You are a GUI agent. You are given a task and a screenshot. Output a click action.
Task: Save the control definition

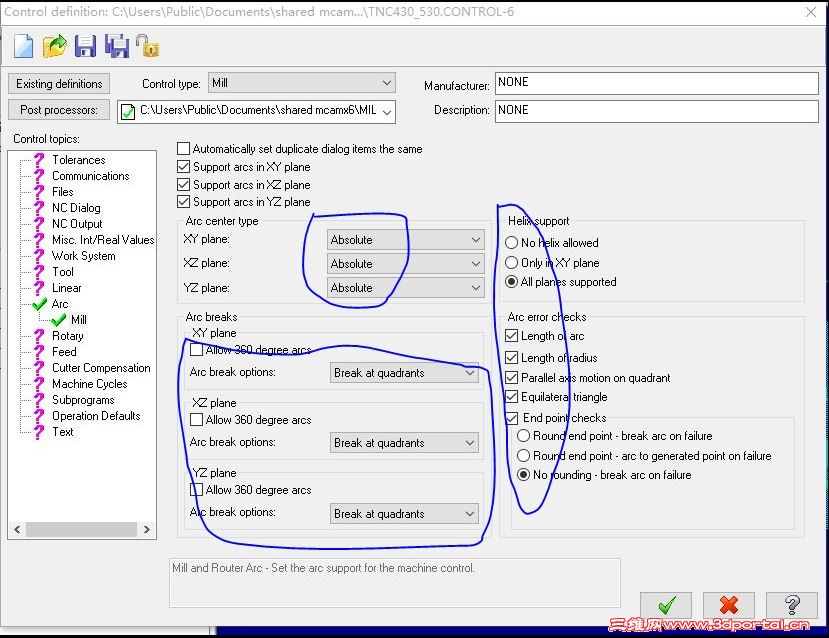[x=85, y=46]
